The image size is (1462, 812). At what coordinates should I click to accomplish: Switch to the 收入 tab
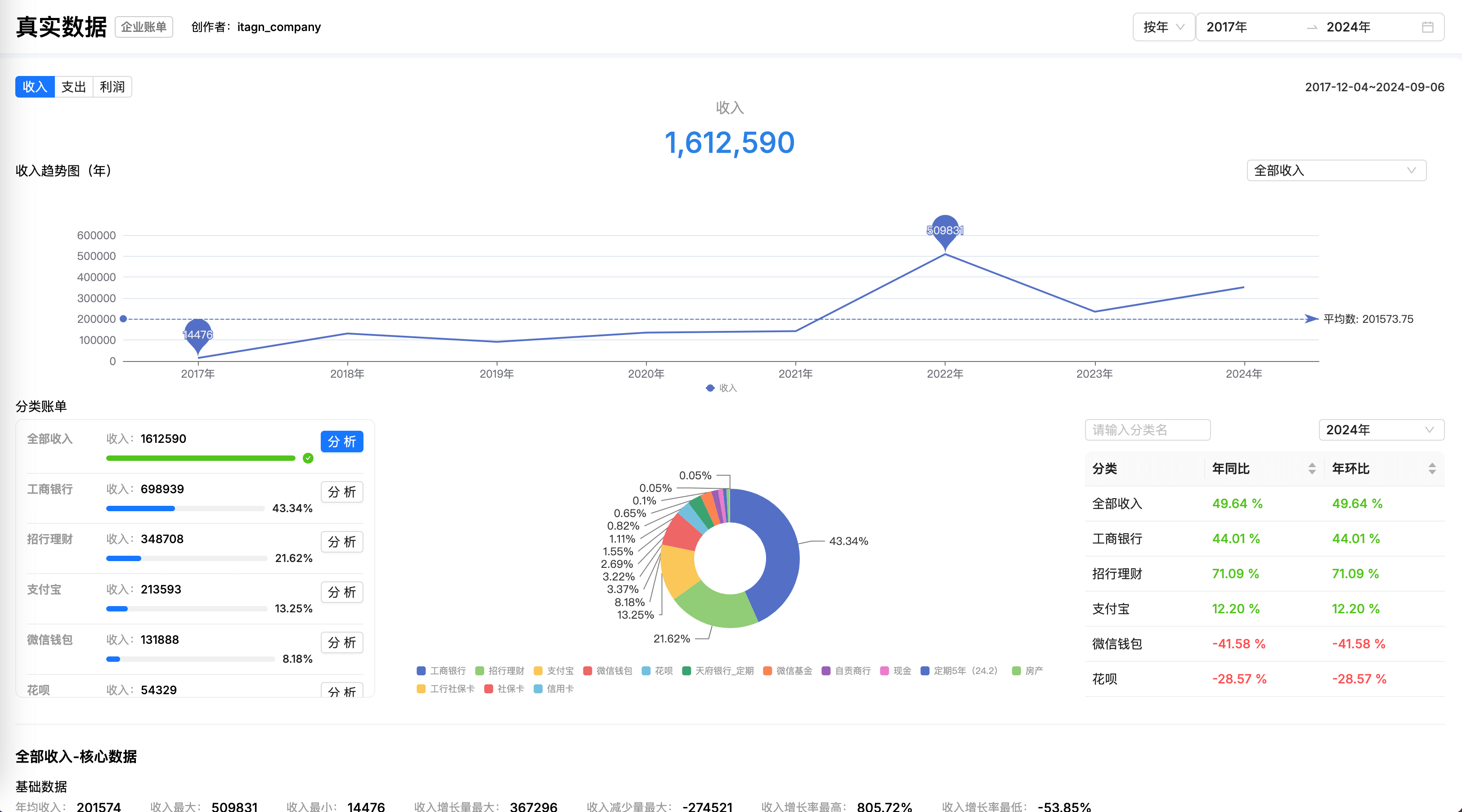tap(35, 87)
